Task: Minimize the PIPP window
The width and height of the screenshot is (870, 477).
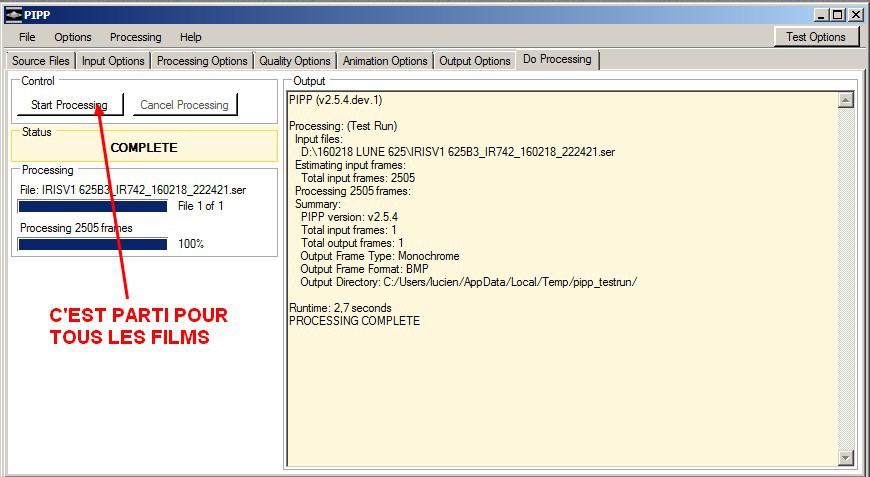Action: click(822, 15)
